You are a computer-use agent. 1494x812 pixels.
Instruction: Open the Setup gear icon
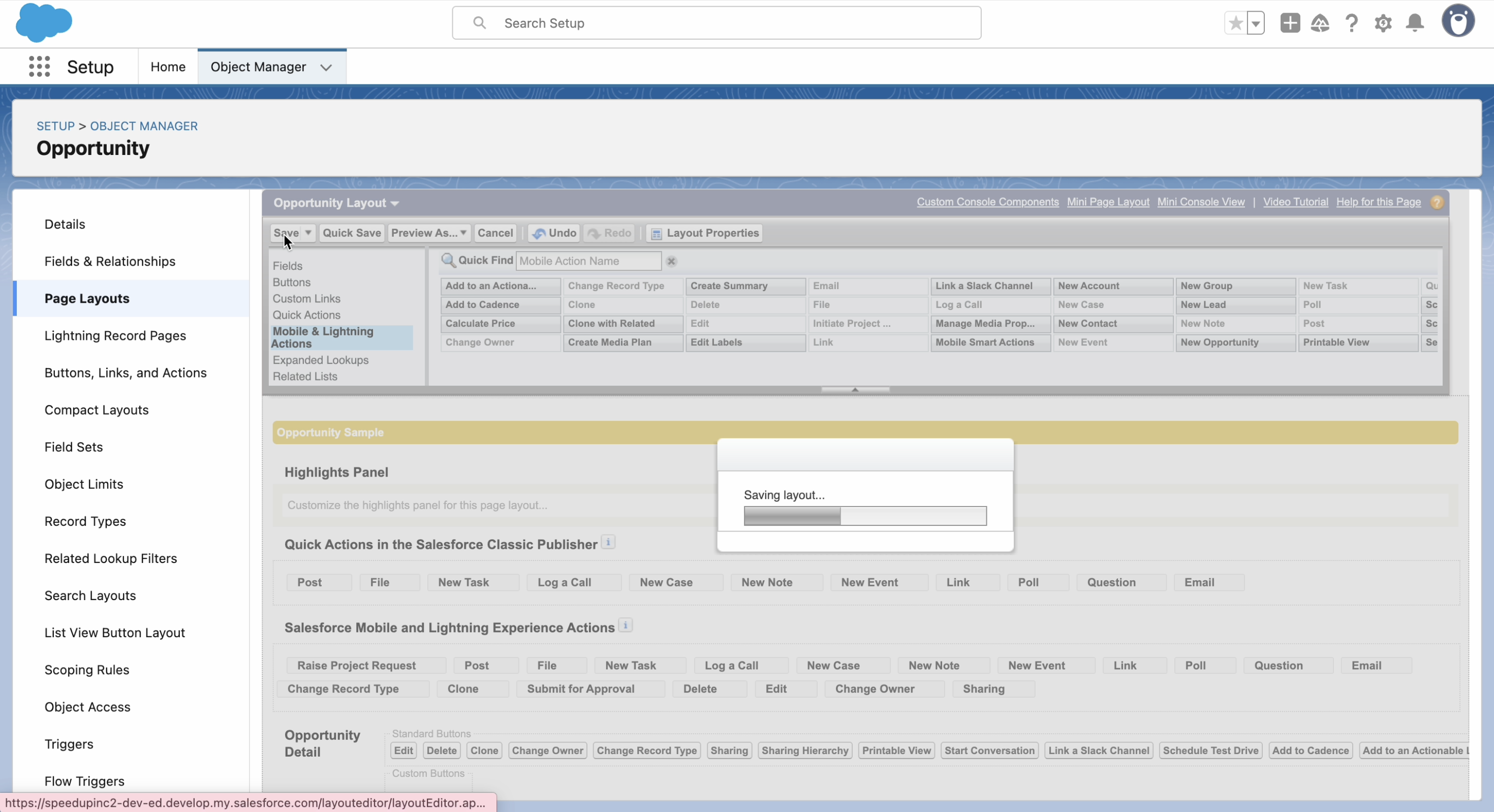tap(1383, 23)
